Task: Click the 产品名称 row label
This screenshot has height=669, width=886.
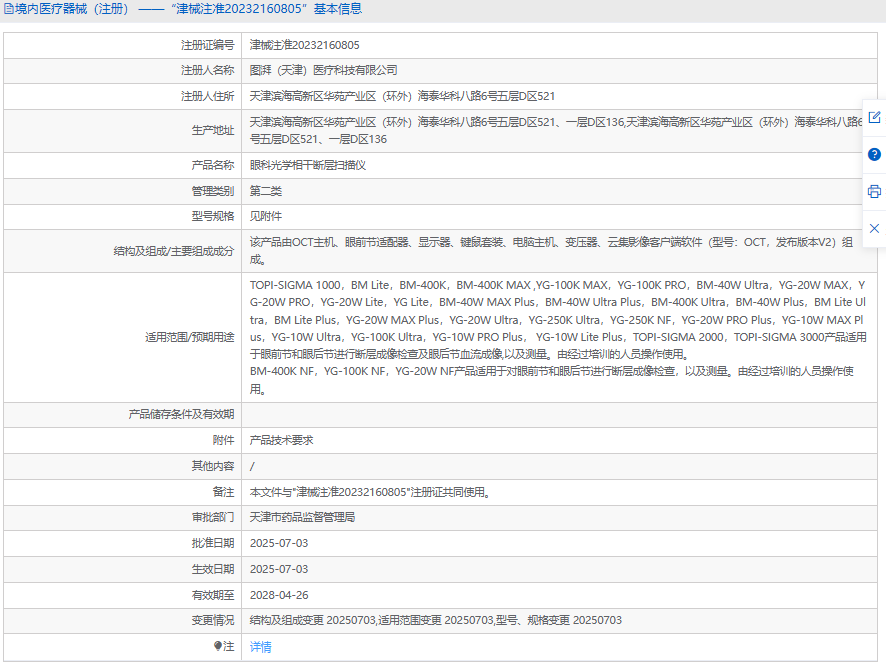Action: 212,166
